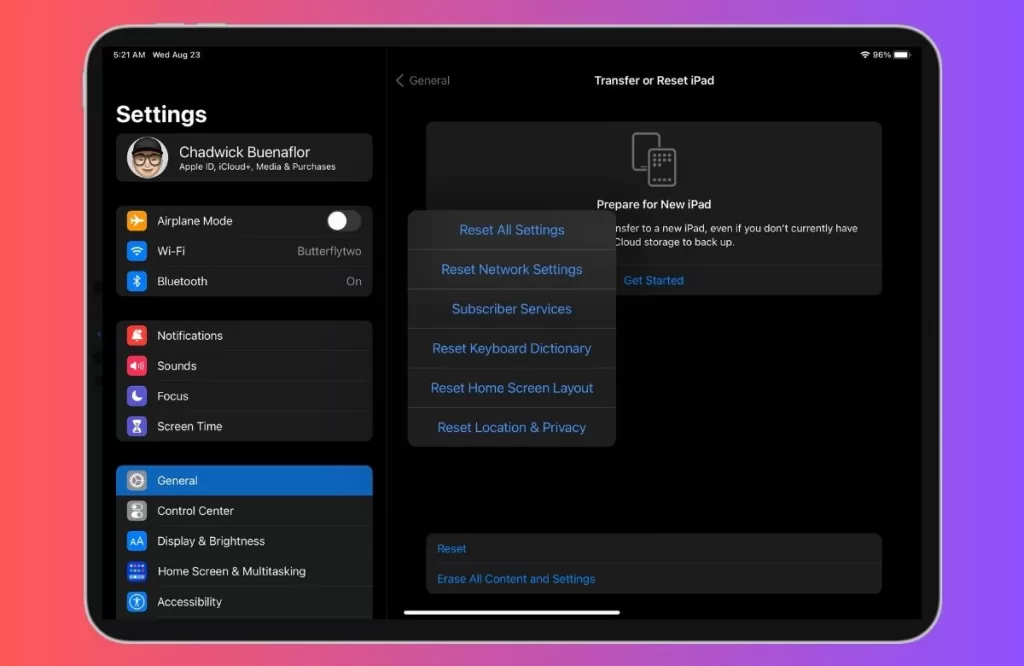This screenshot has height=666, width=1024.
Task: Tap the home indicator bar
Action: pos(511,612)
